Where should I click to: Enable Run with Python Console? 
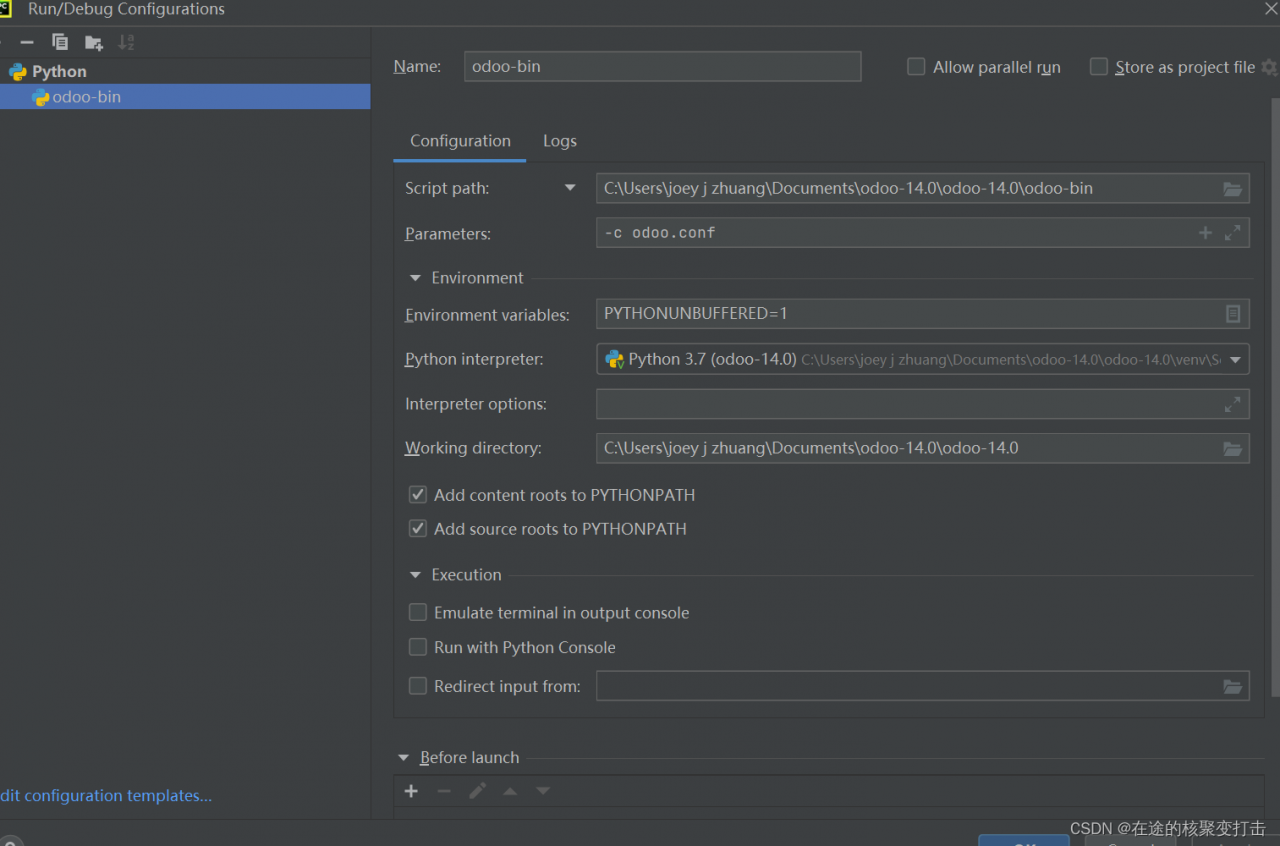418,648
